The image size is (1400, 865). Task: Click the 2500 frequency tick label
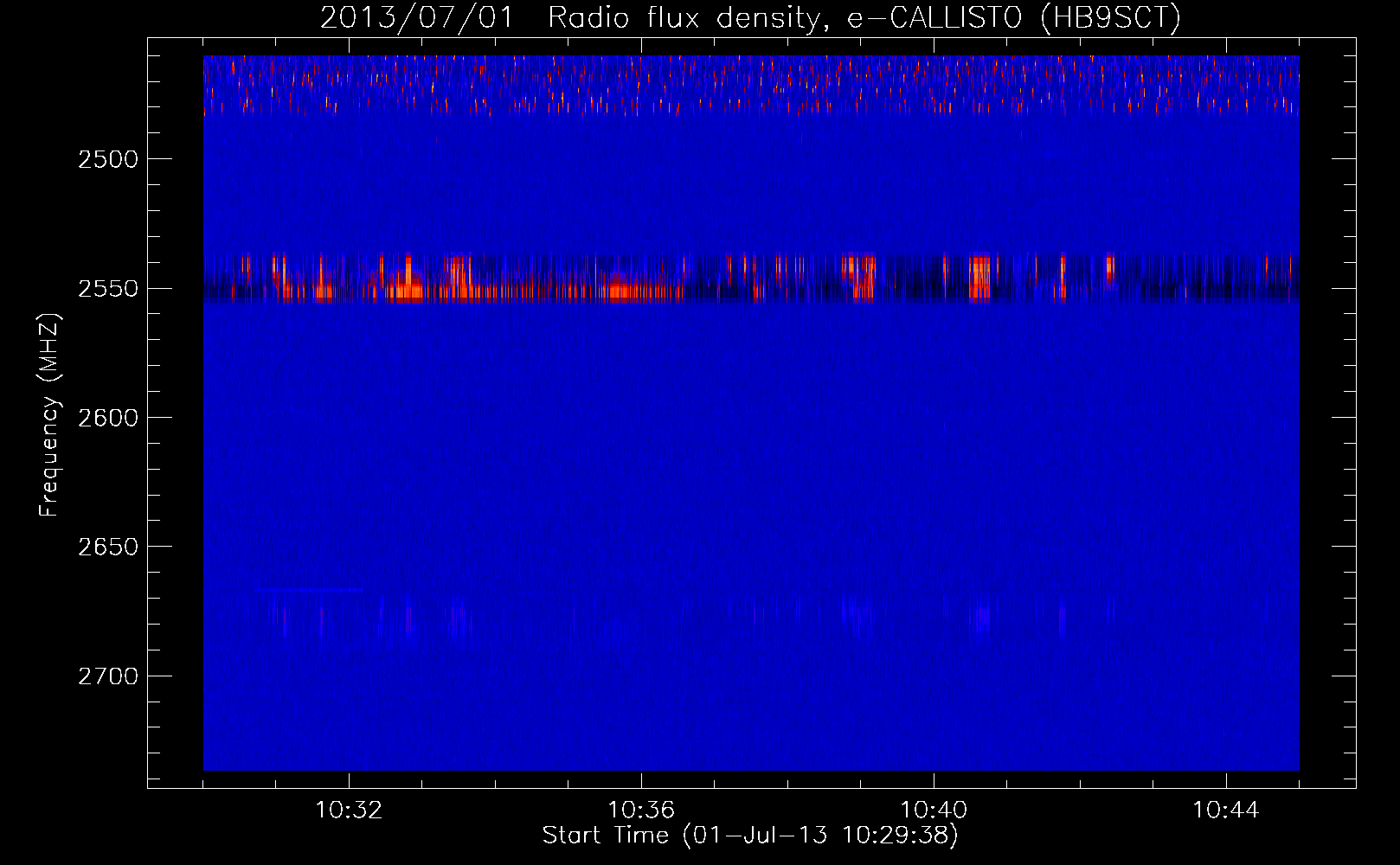pos(108,159)
